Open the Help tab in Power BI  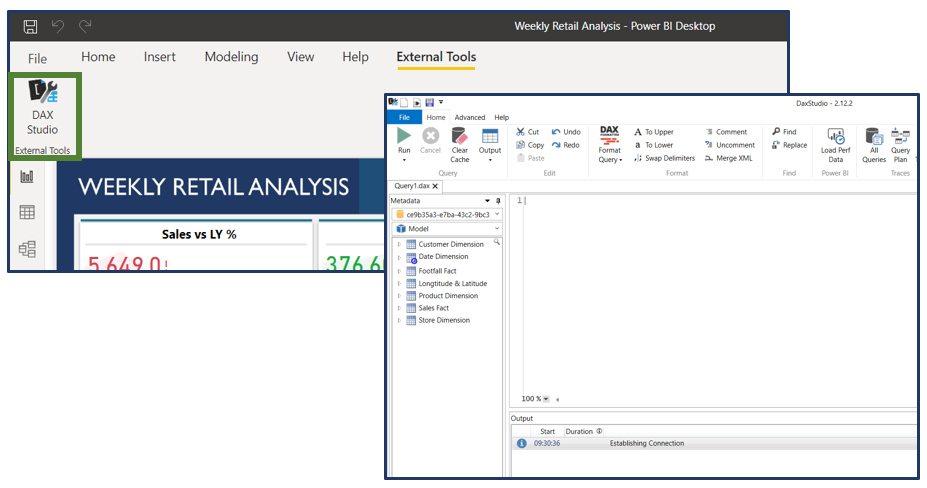(355, 57)
